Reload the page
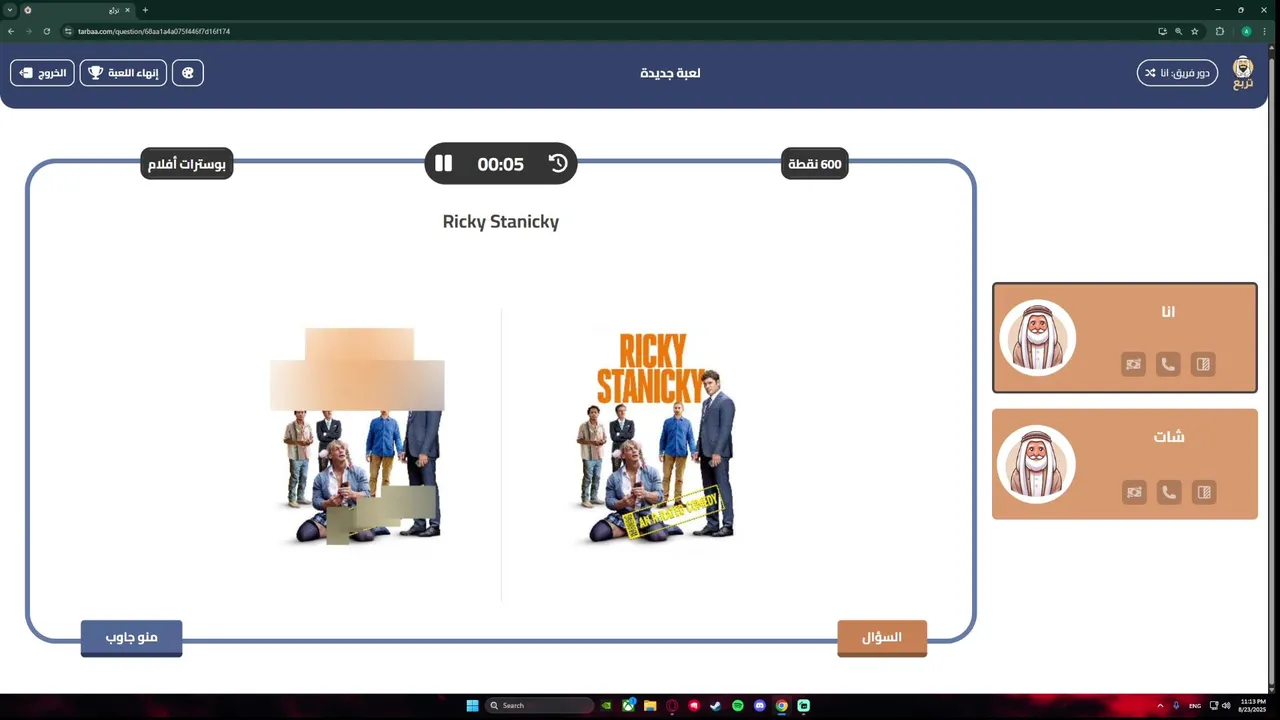Viewport: 1280px width, 720px height. click(x=46, y=31)
